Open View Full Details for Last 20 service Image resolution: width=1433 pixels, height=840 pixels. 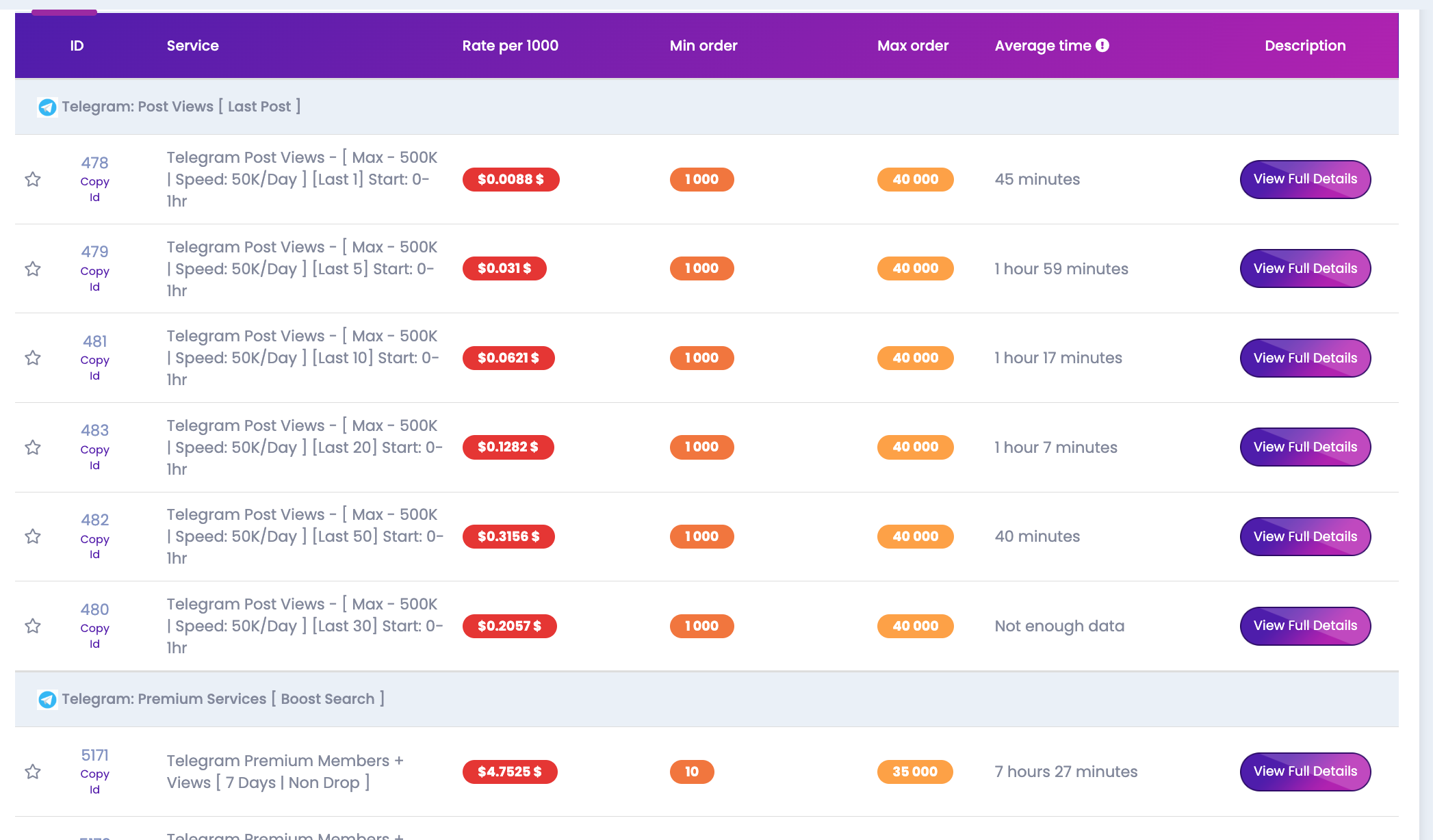[x=1305, y=447]
